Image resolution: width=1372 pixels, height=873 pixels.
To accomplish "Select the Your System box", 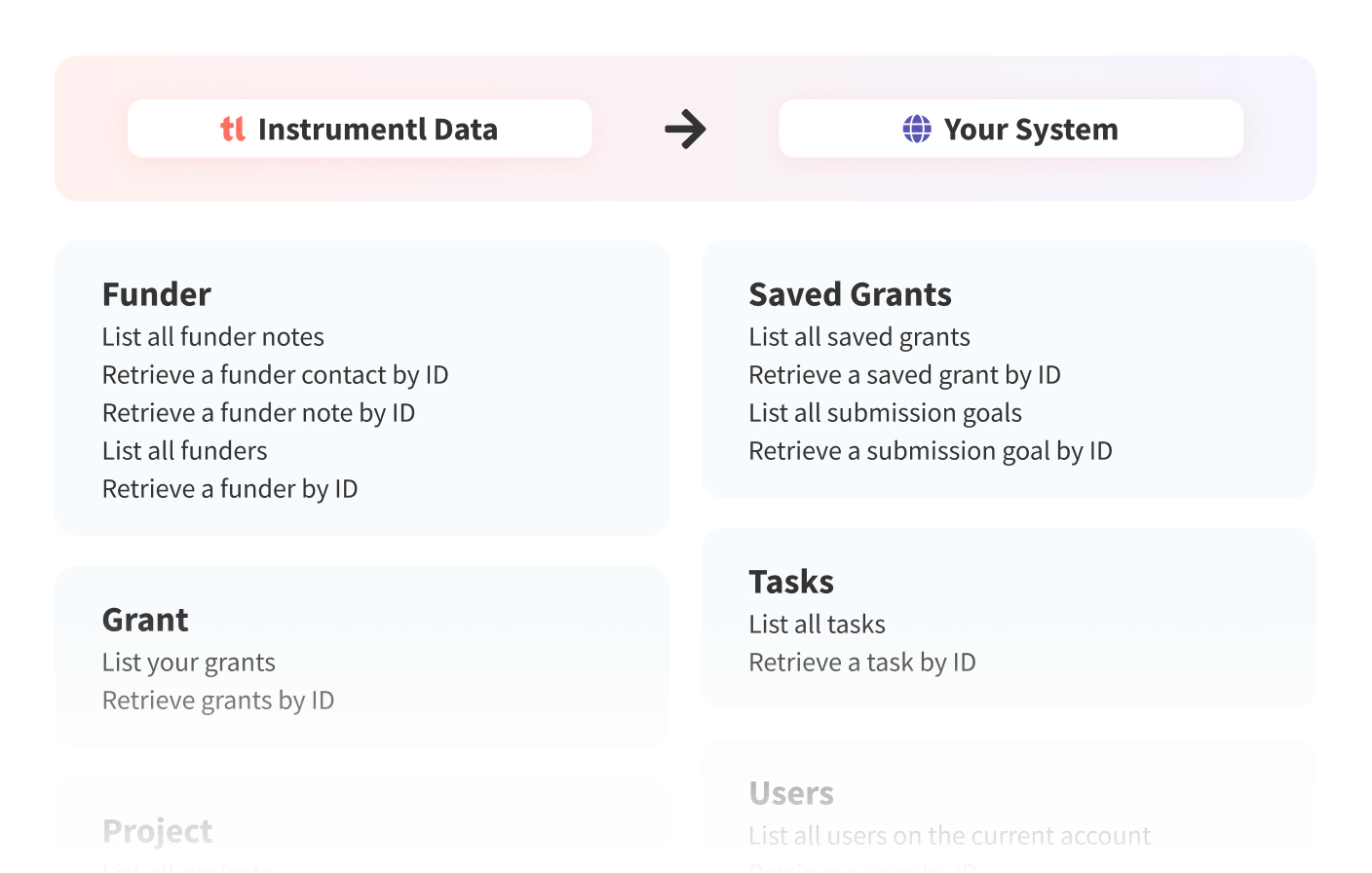I will [x=1010, y=129].
